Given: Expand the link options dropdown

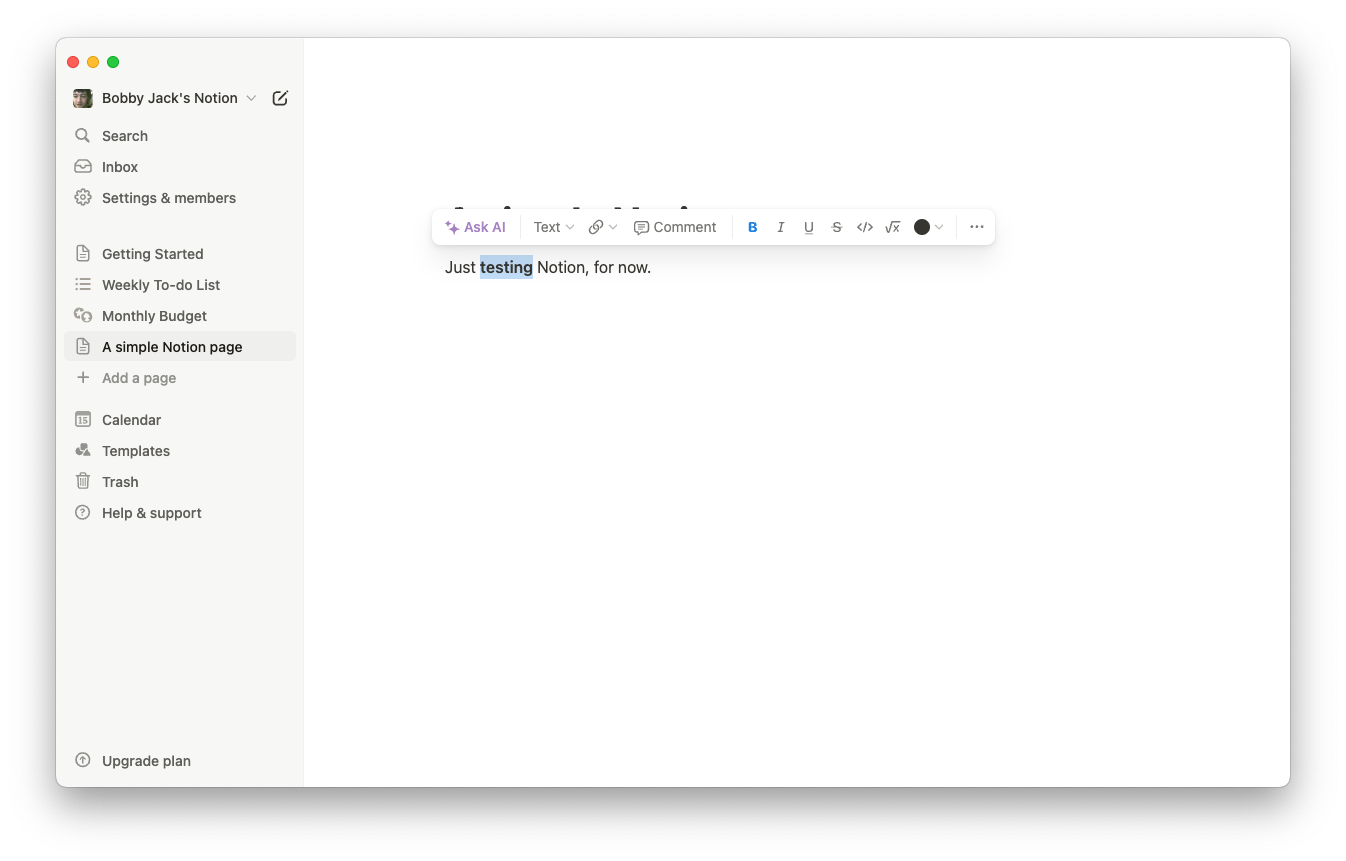Looking at the screenshot, I should click(x=603, y=227).
